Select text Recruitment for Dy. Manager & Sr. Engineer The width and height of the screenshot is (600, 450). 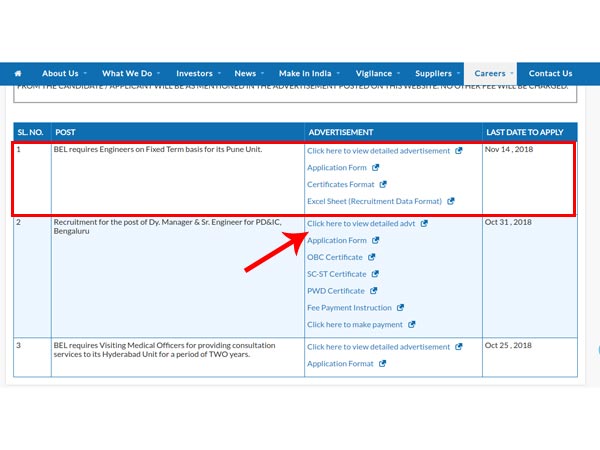coord(167,227)
